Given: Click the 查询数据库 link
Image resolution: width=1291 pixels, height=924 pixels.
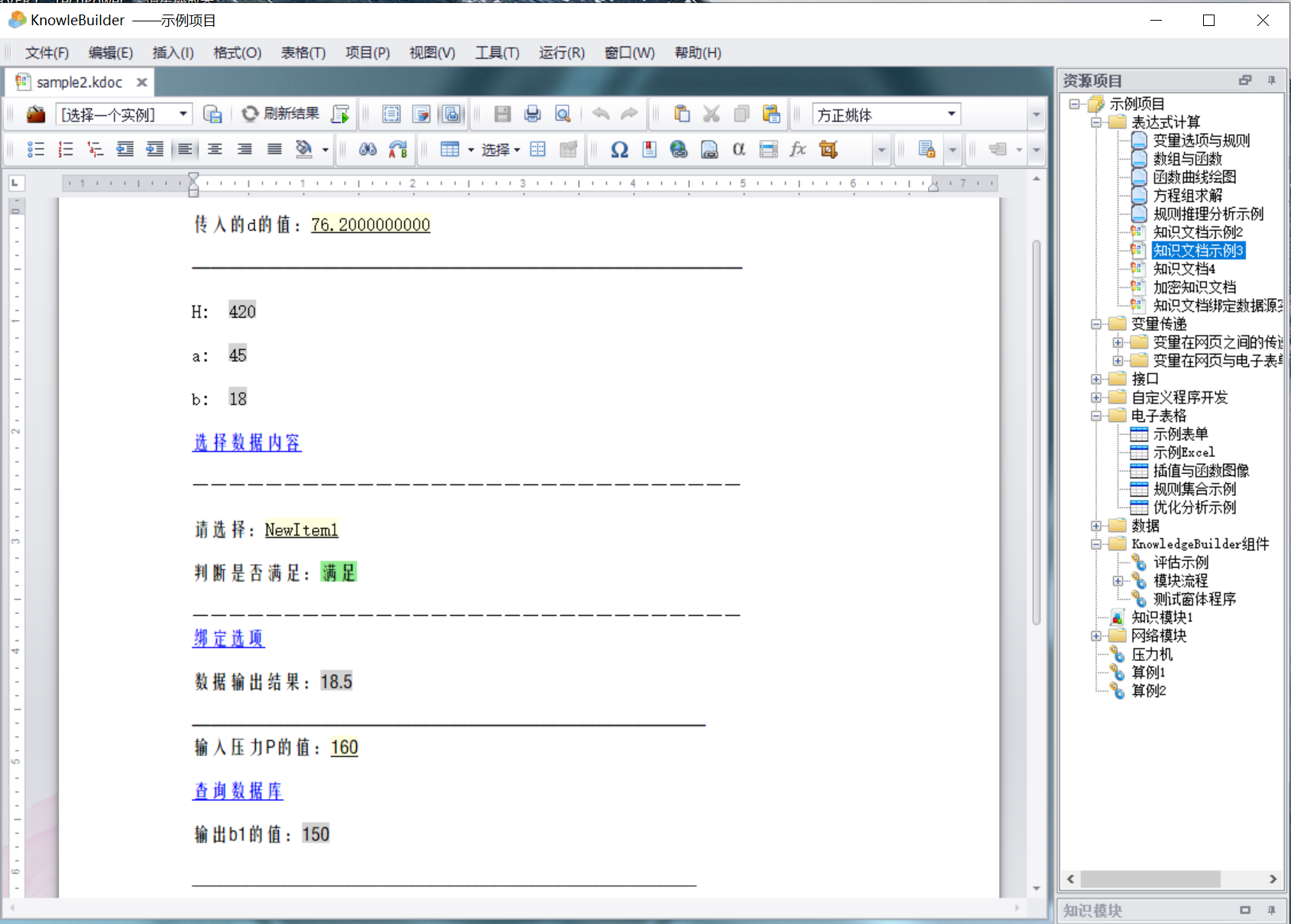Looking at the screenshot, I should point(238,791).
